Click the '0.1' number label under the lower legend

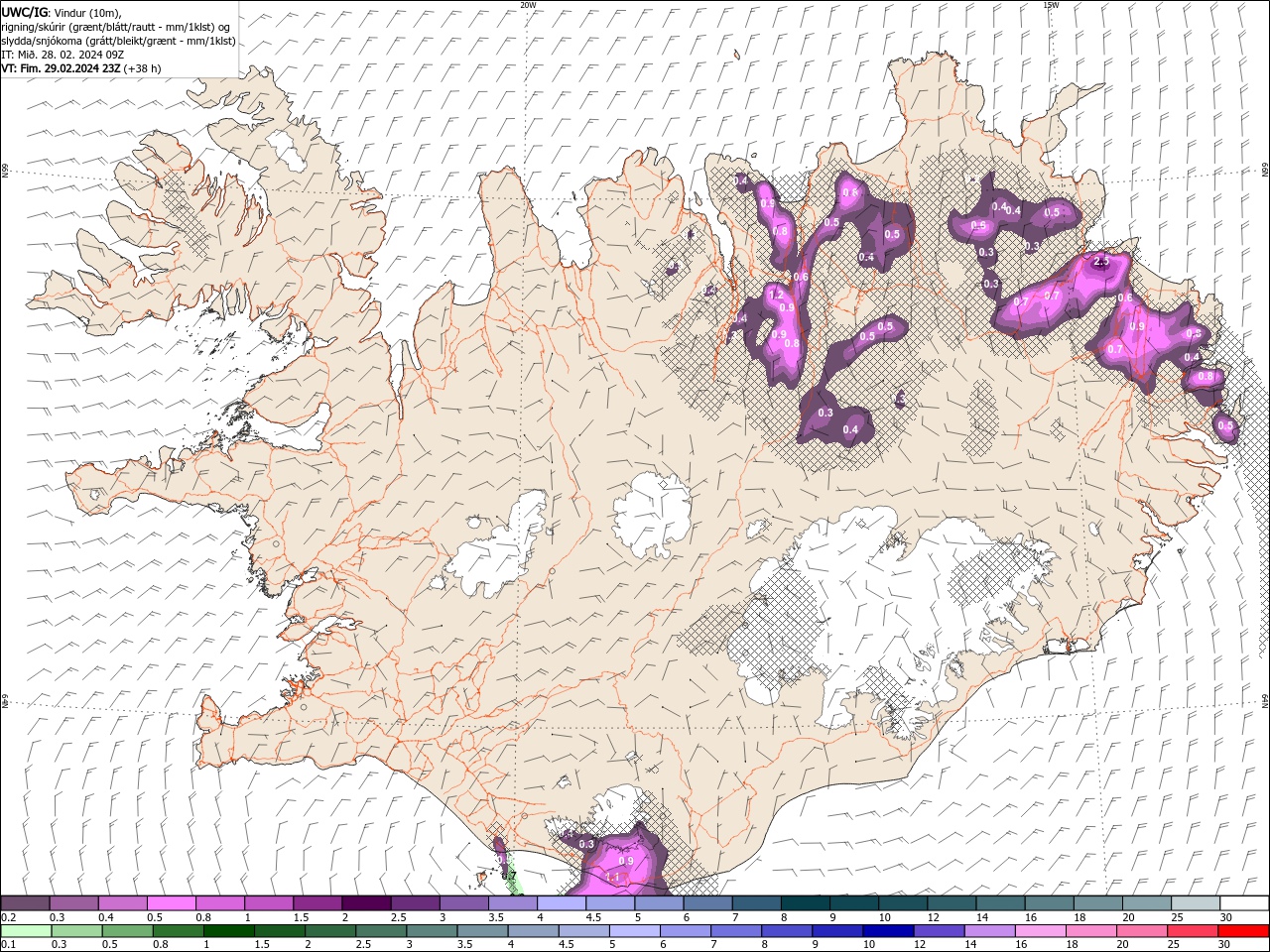point(8,945)
